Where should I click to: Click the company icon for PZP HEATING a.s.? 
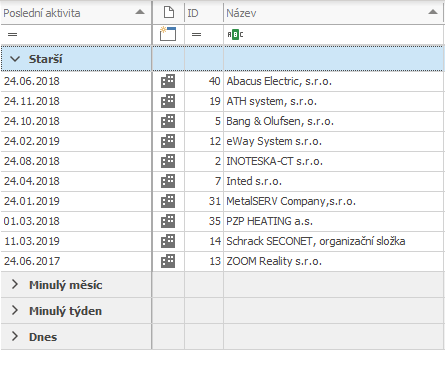(x=168, y=221)
